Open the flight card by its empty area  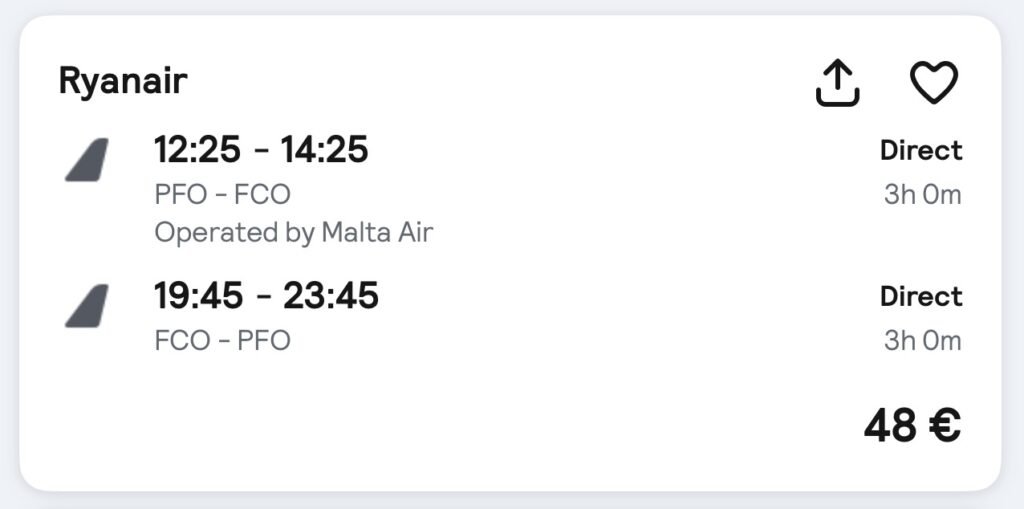(500, 420)
